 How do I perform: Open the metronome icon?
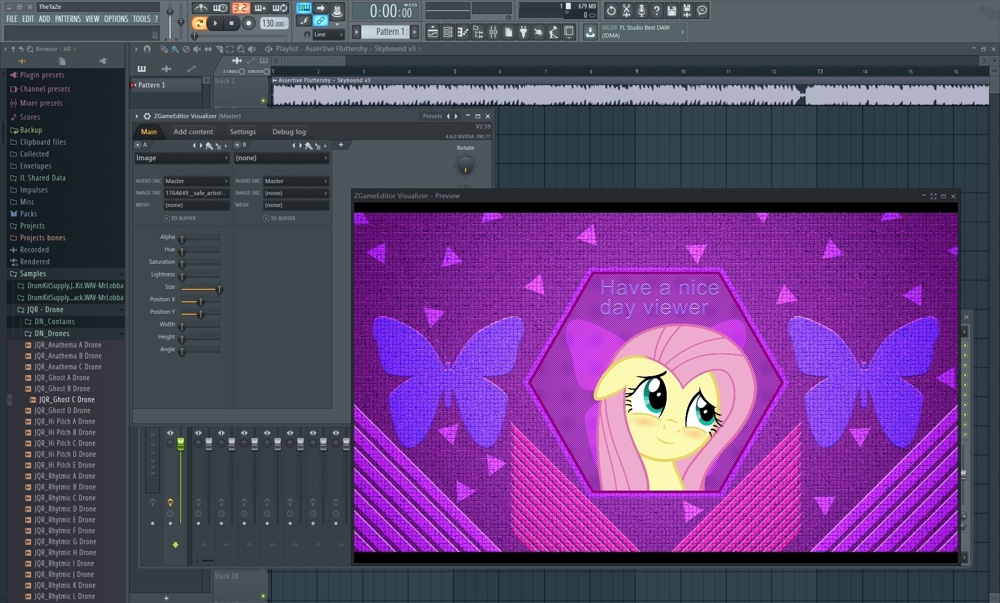201,8
